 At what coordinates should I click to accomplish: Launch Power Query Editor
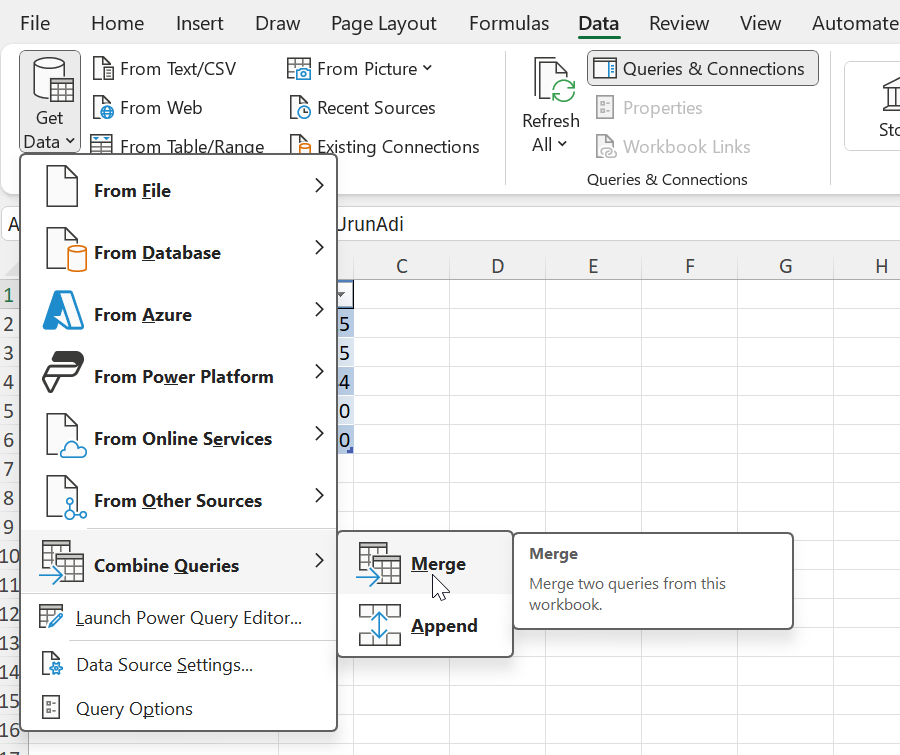pyautogui.click(x=188, y=618)
